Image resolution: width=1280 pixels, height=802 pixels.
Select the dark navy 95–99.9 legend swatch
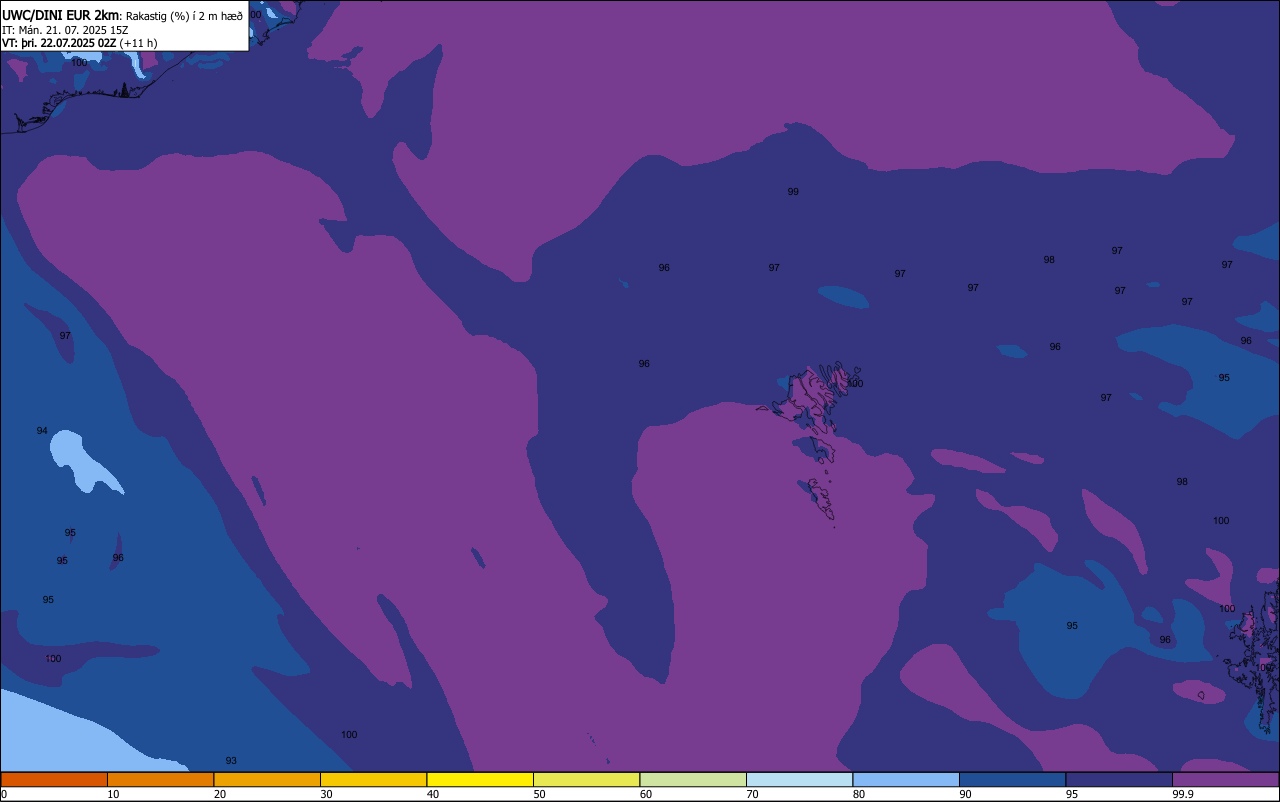pyautogui.click(x=1119, y=779)
